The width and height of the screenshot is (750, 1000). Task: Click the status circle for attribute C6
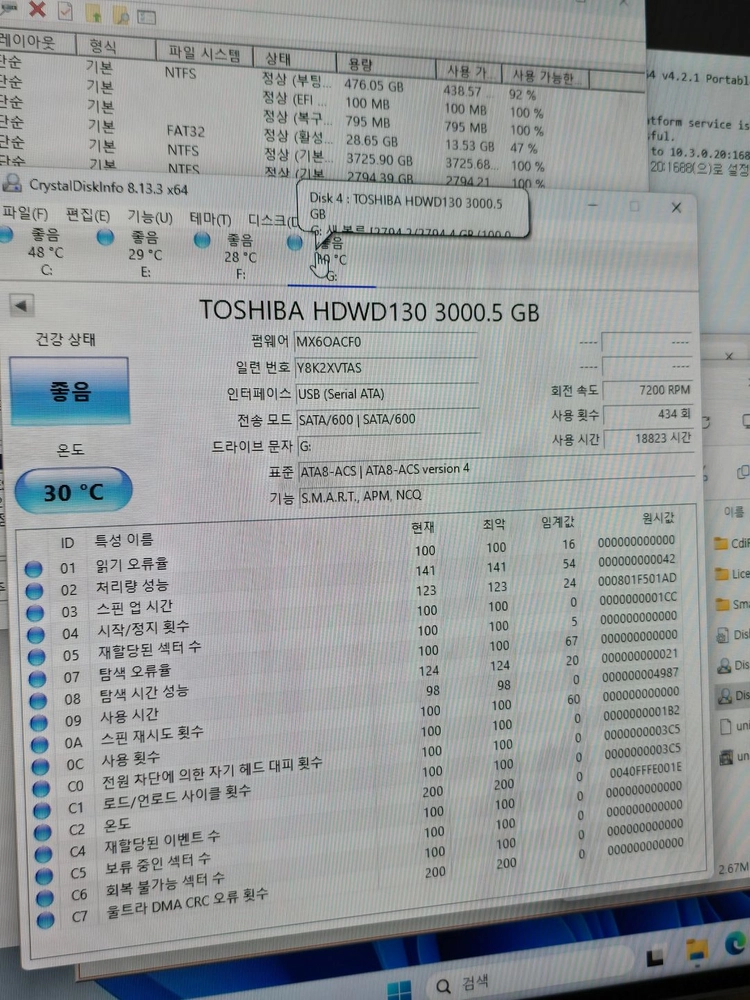coord(45,898)
